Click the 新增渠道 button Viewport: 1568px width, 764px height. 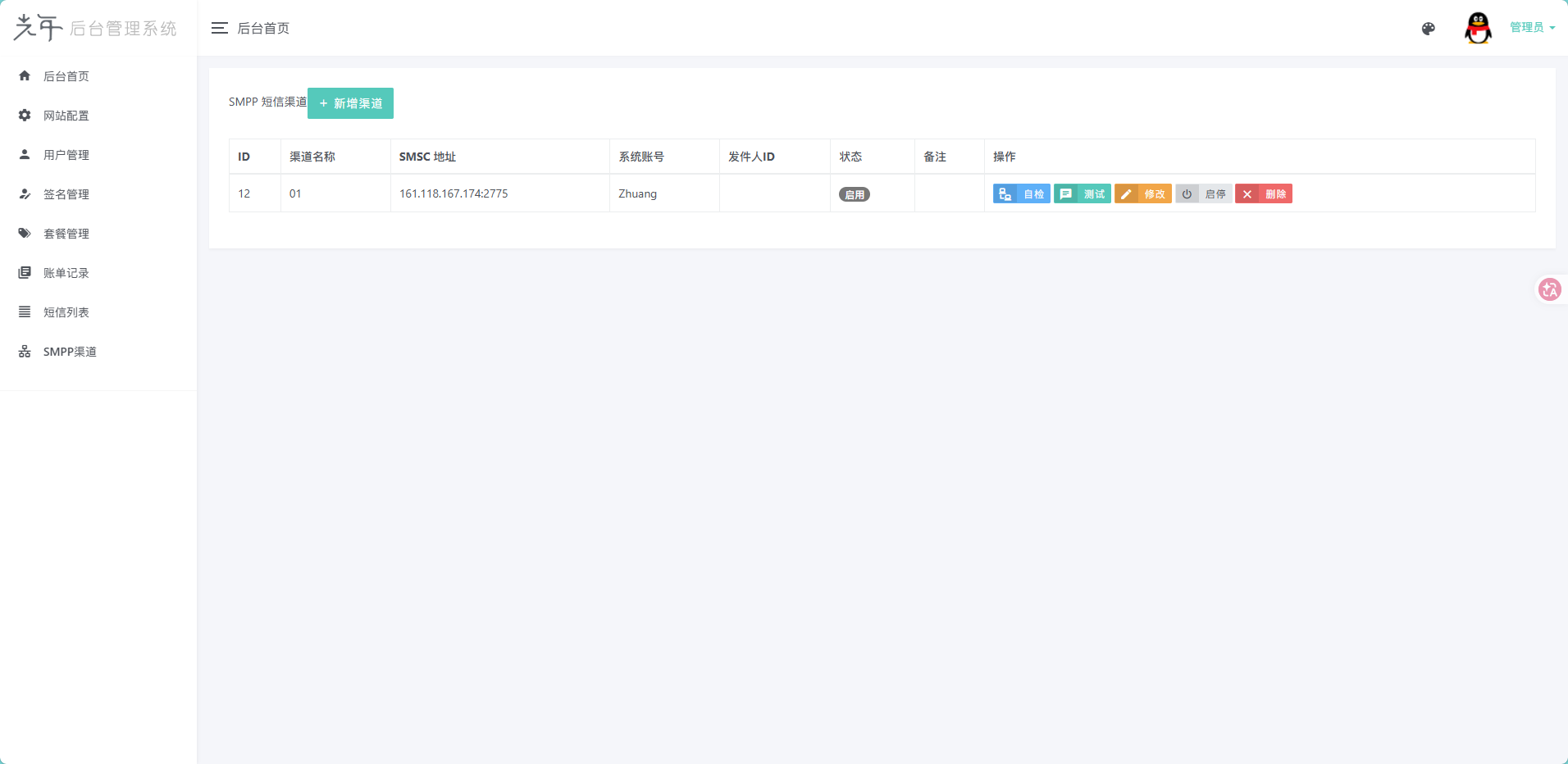[350, 103]
